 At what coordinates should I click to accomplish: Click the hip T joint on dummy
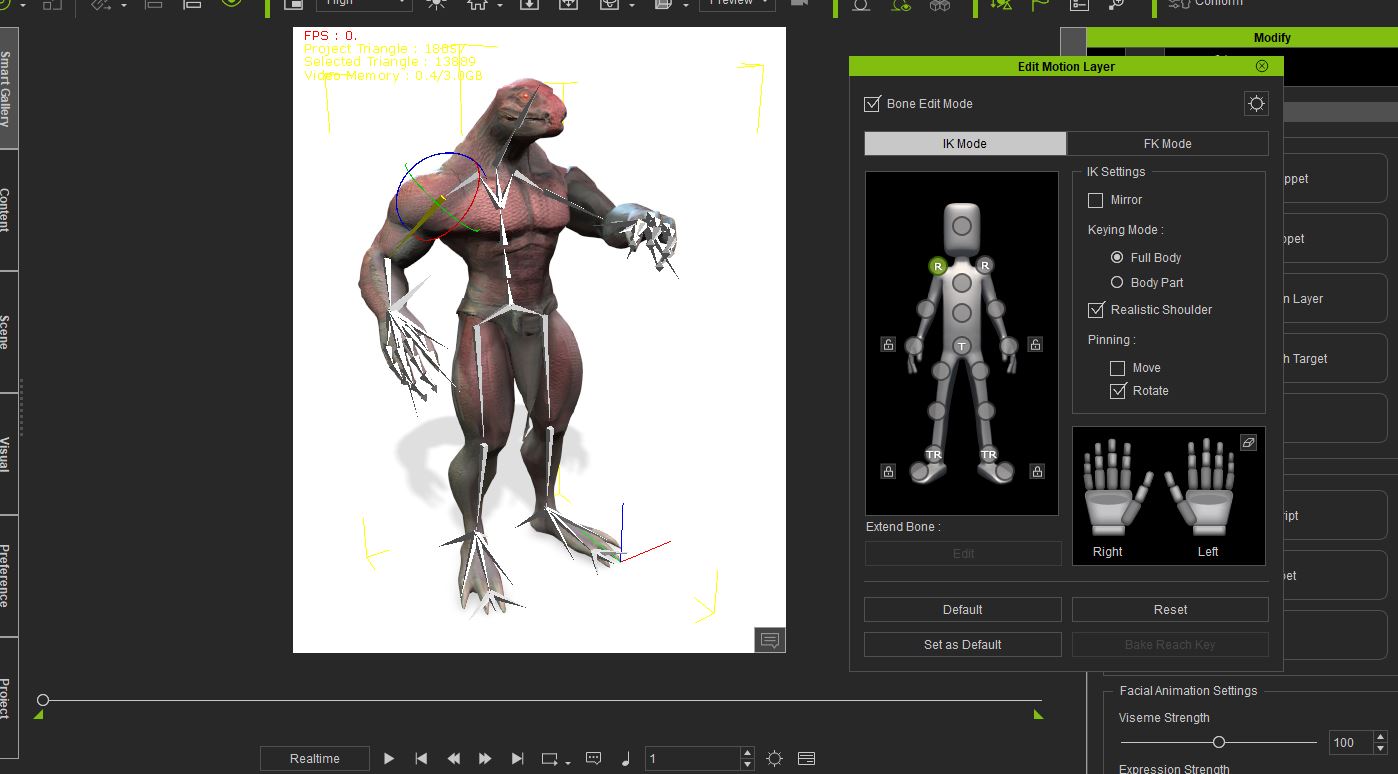[962, 346]
